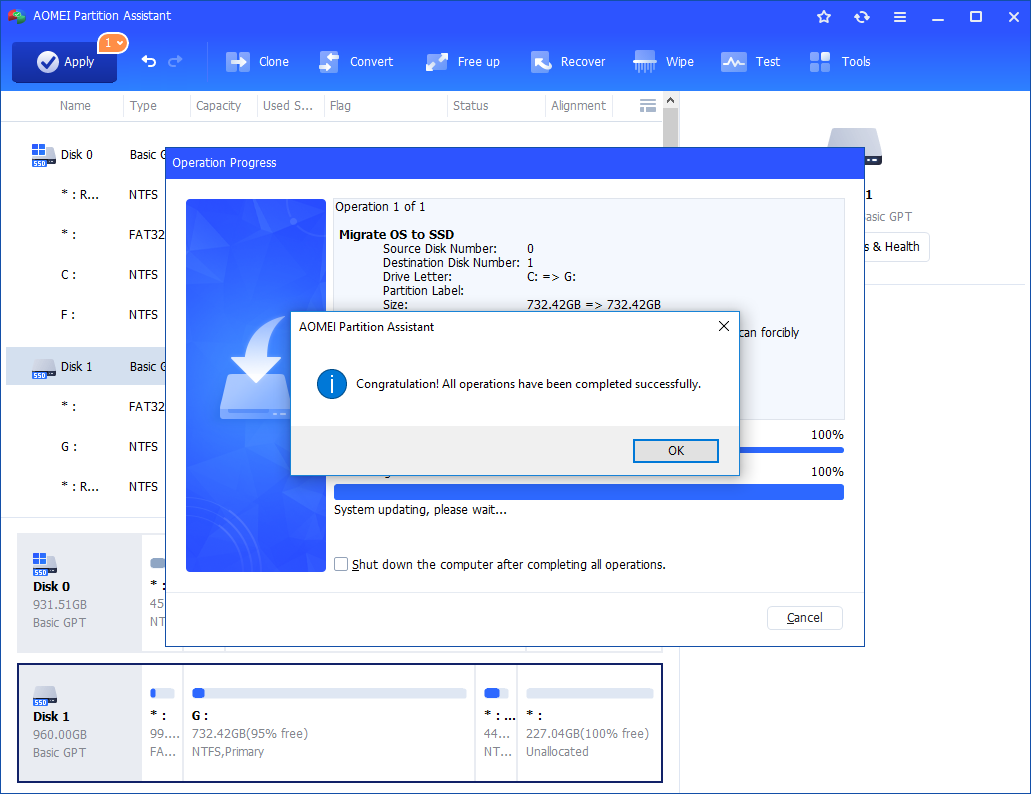Select the 99MB FAT partition block on Disk 1
1031x794 pixels.
coord(162,723)
